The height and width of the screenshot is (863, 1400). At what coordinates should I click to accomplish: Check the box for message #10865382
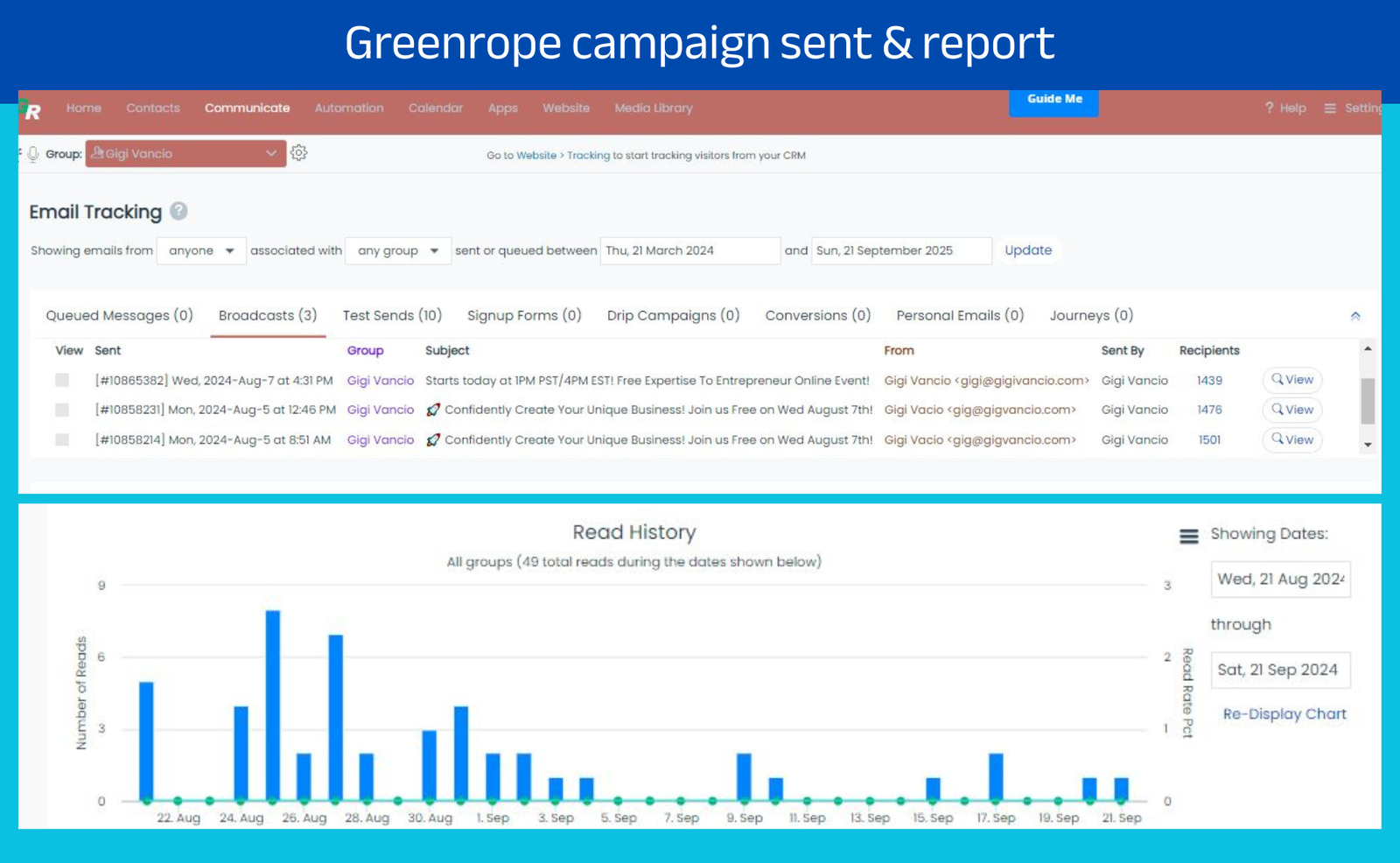(62, 380)
